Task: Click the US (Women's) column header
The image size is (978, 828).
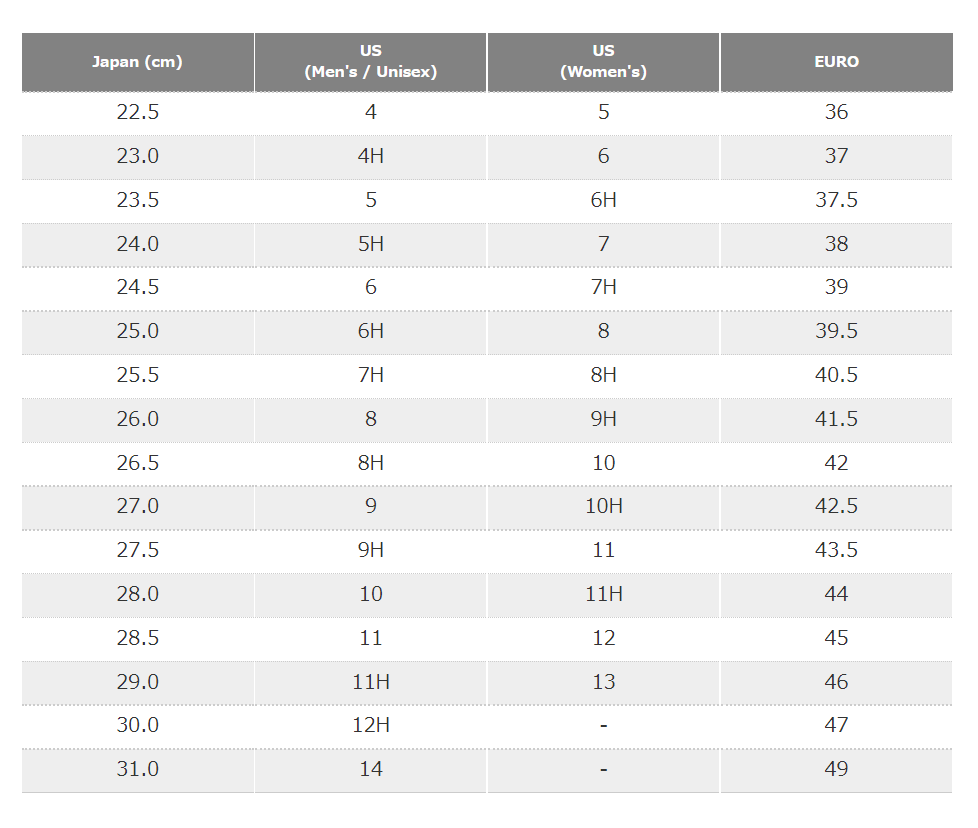Action: (x=603, y=62)
